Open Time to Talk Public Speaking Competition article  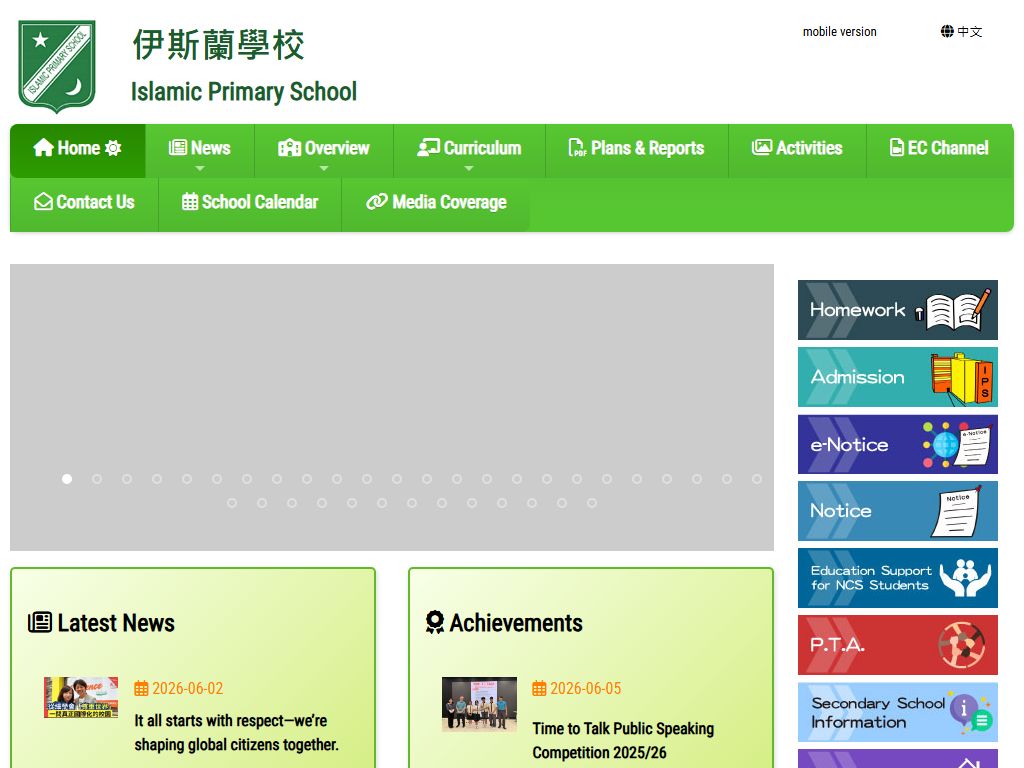pyautogui.click(x=623, y=741)
